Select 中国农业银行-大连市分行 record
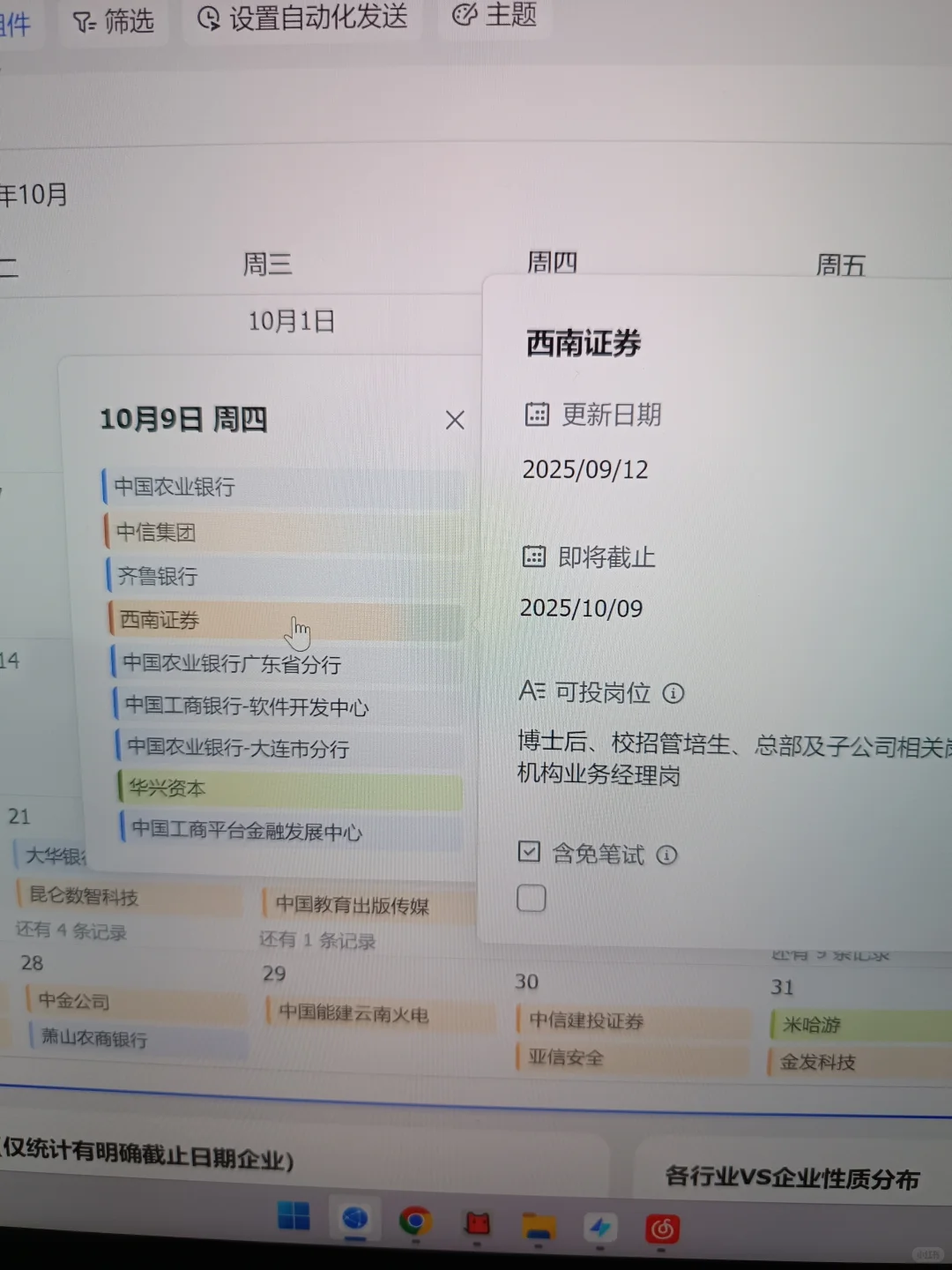The height and width of the screenshot is (1270, 952). (x=289, y=748)
